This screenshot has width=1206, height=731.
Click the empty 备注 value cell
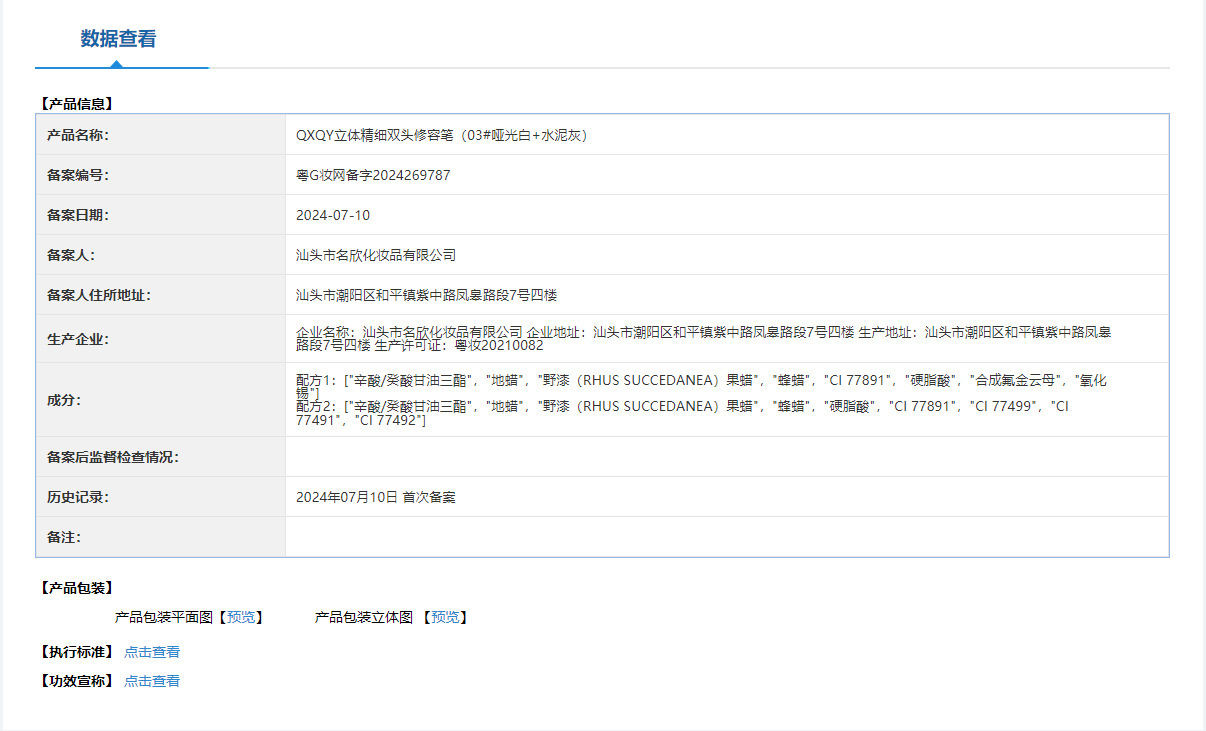[726, 537]
